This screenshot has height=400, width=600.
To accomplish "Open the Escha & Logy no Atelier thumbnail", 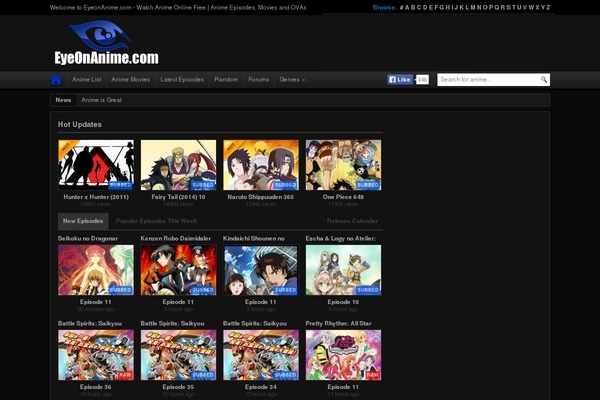I will 343,270.
